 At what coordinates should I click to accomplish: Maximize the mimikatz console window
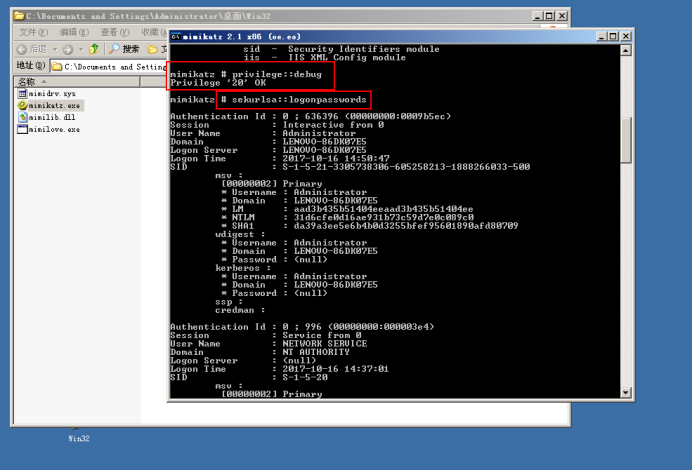[x=613, y=36]
